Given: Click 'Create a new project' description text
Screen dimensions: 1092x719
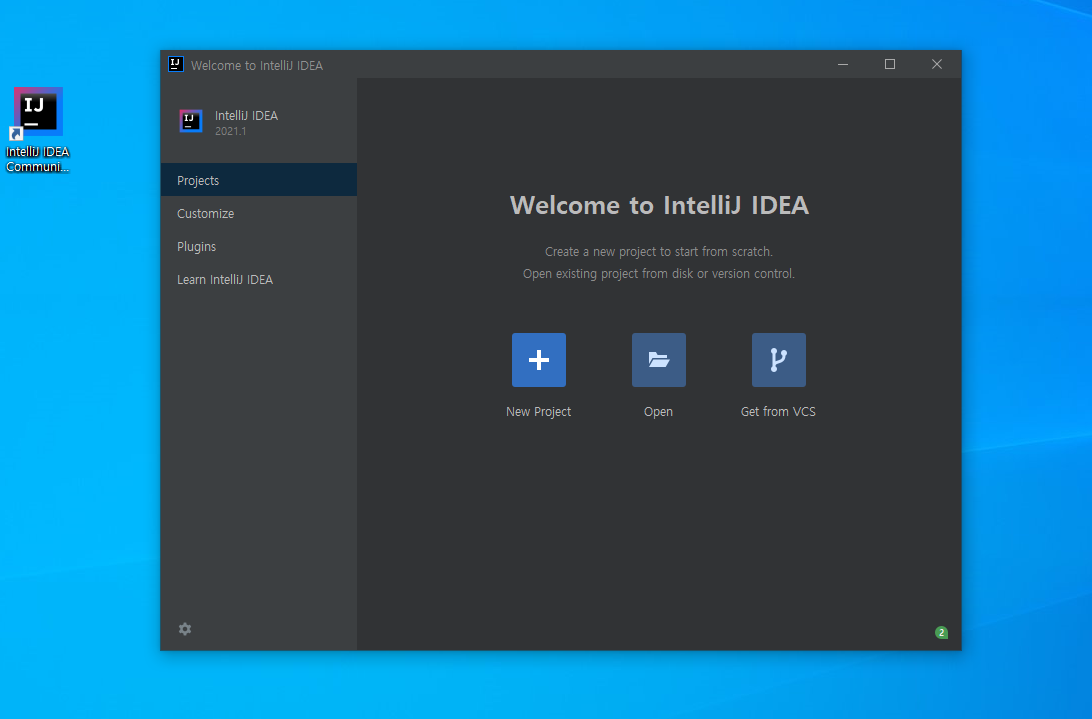Looking at the screenshot, I should (658, 252).
